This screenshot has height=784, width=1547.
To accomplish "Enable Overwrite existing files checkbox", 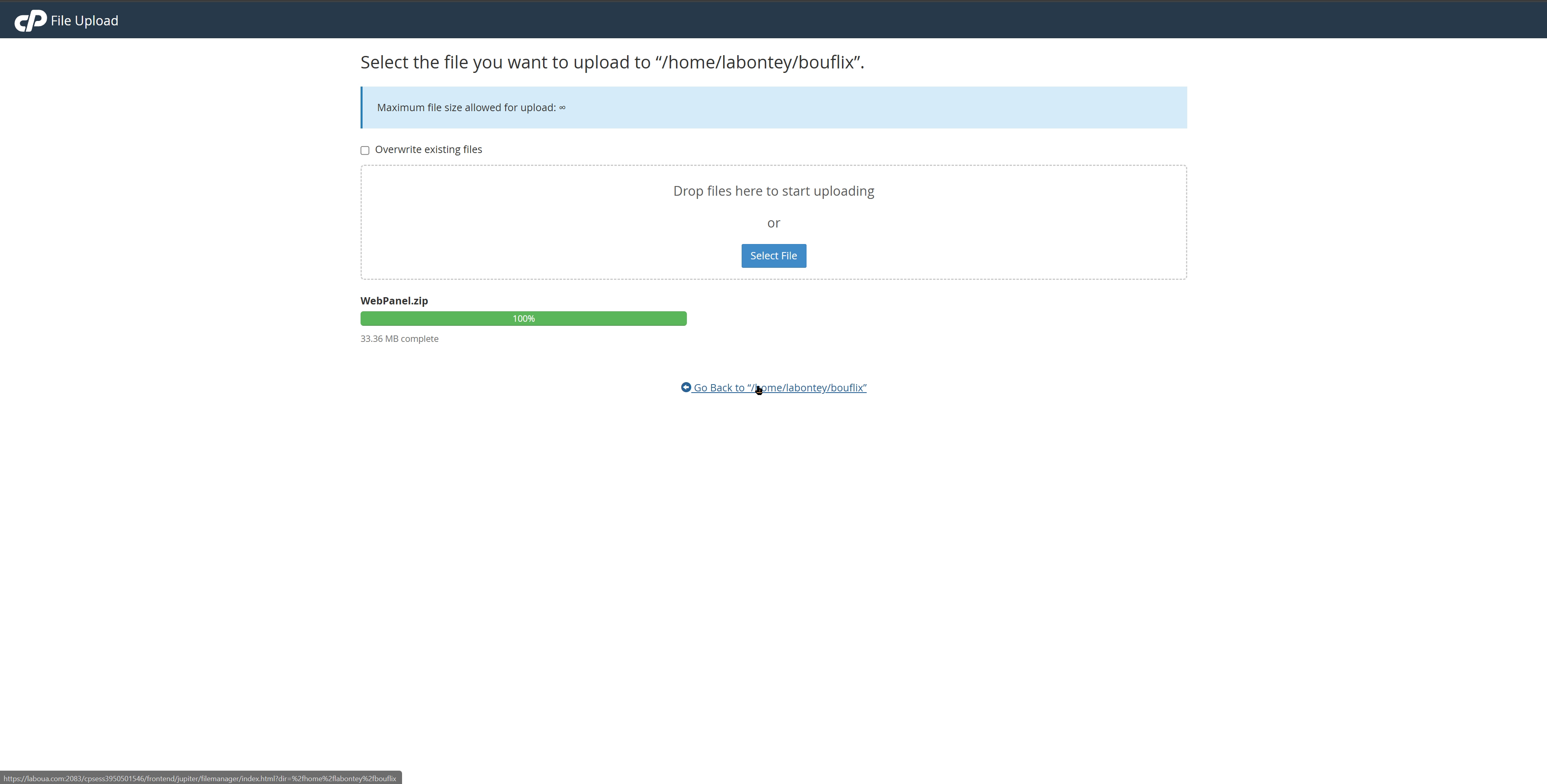I will (x=365, y=150).
